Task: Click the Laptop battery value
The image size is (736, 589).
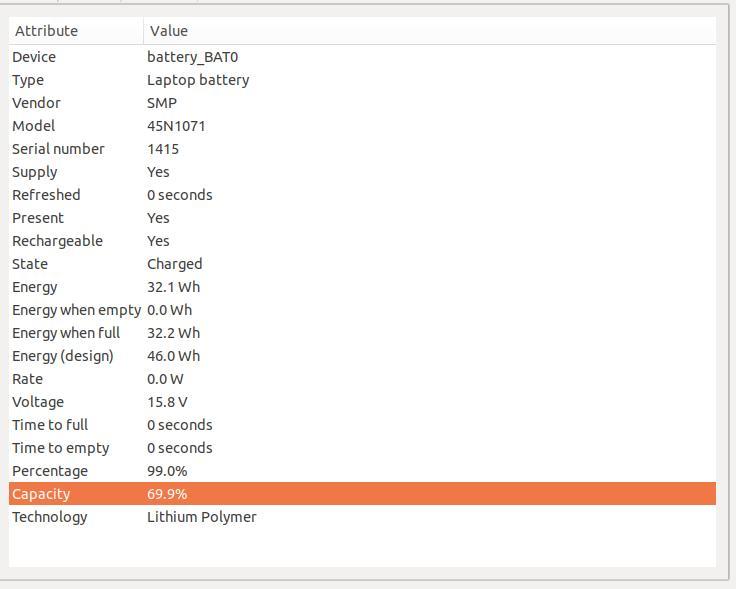Action: [x=198, y=80]
